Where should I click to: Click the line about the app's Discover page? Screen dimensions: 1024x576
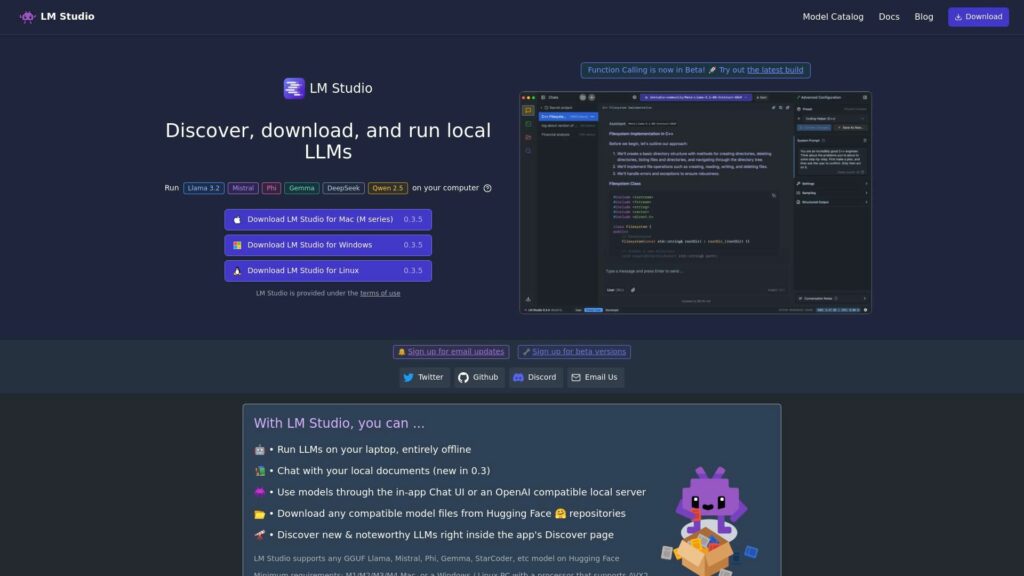coord(445,535)
